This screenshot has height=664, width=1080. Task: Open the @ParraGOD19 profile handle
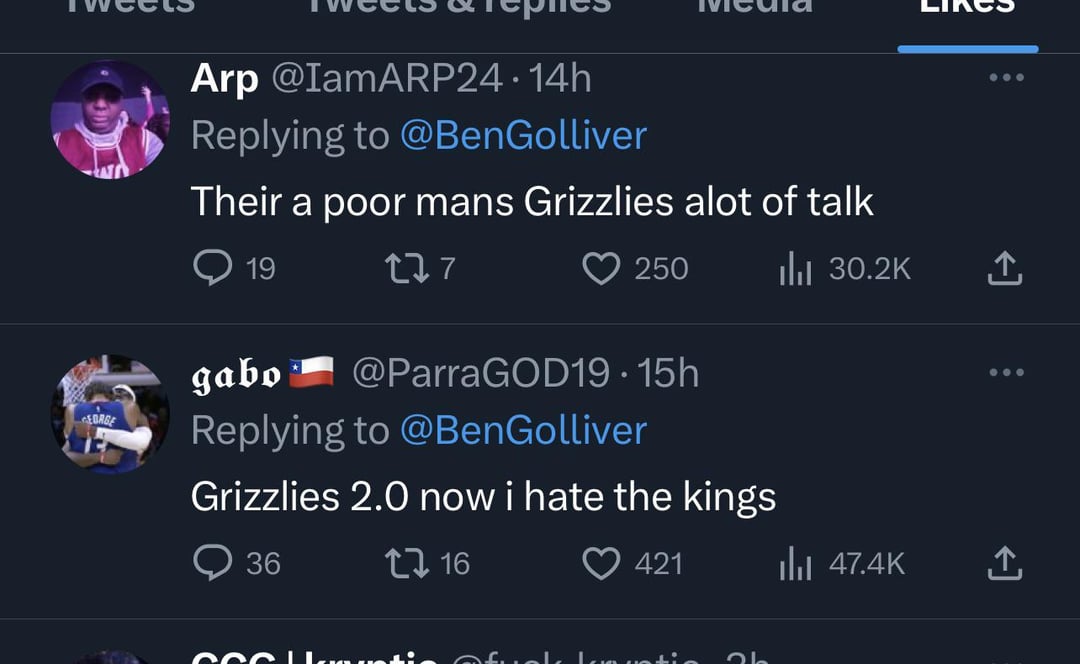tap(480, 373)
